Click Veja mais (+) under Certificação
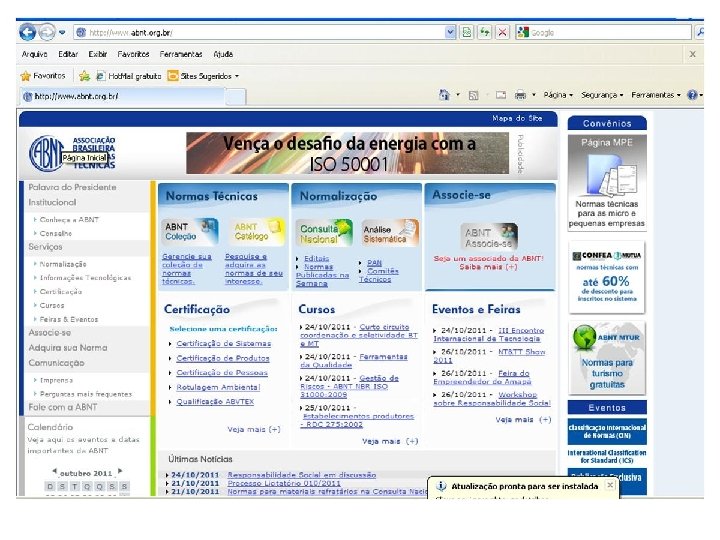This screenshot has height=540, width=720. coord(254,429)
